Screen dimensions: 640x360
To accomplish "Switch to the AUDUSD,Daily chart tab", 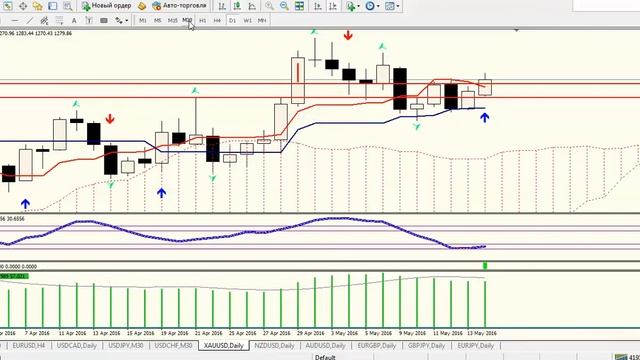I will [x=325, y=345].
